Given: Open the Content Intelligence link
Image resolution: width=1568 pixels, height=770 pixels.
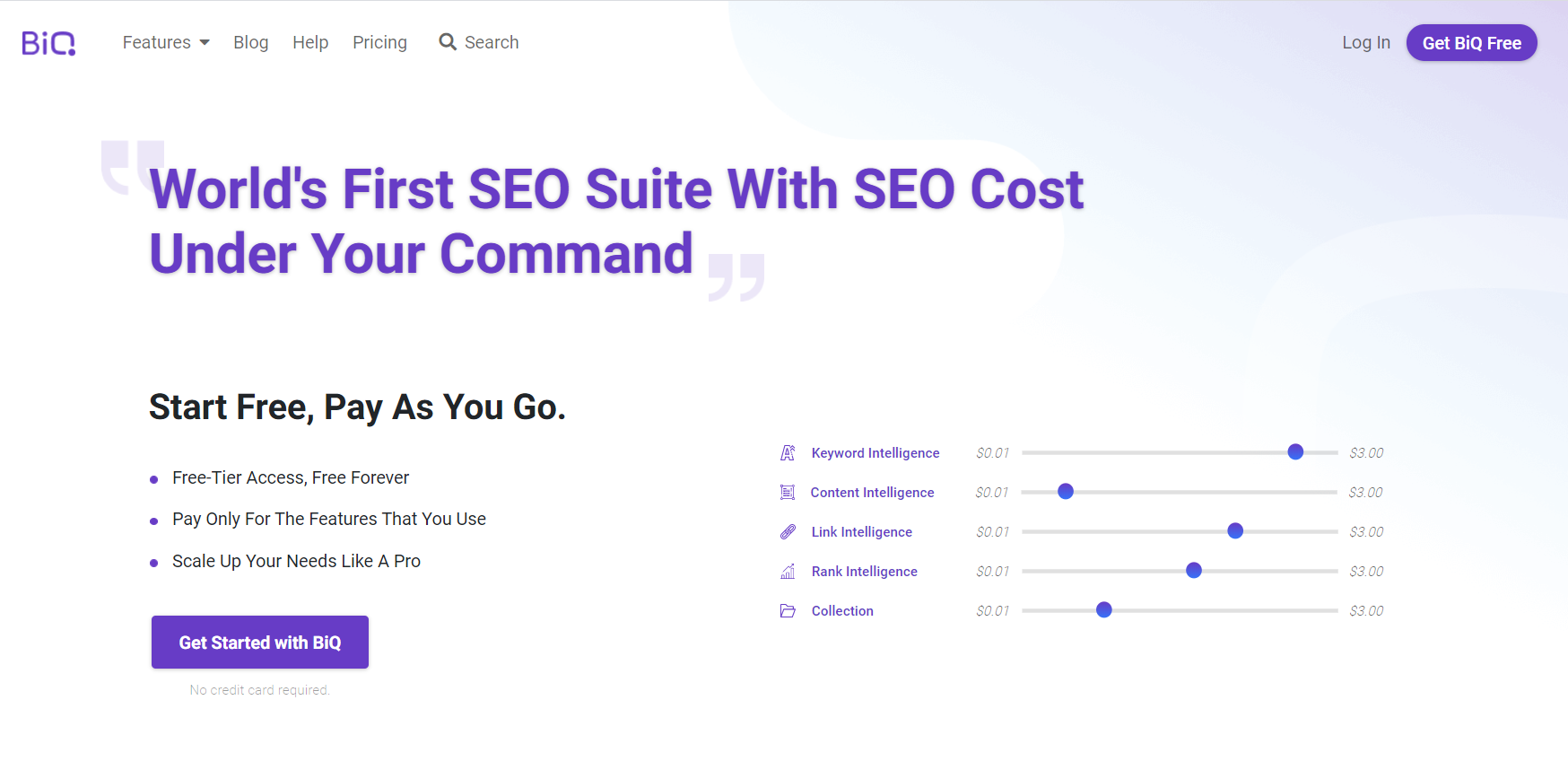Looking at the screenshot, I should 872,492.
